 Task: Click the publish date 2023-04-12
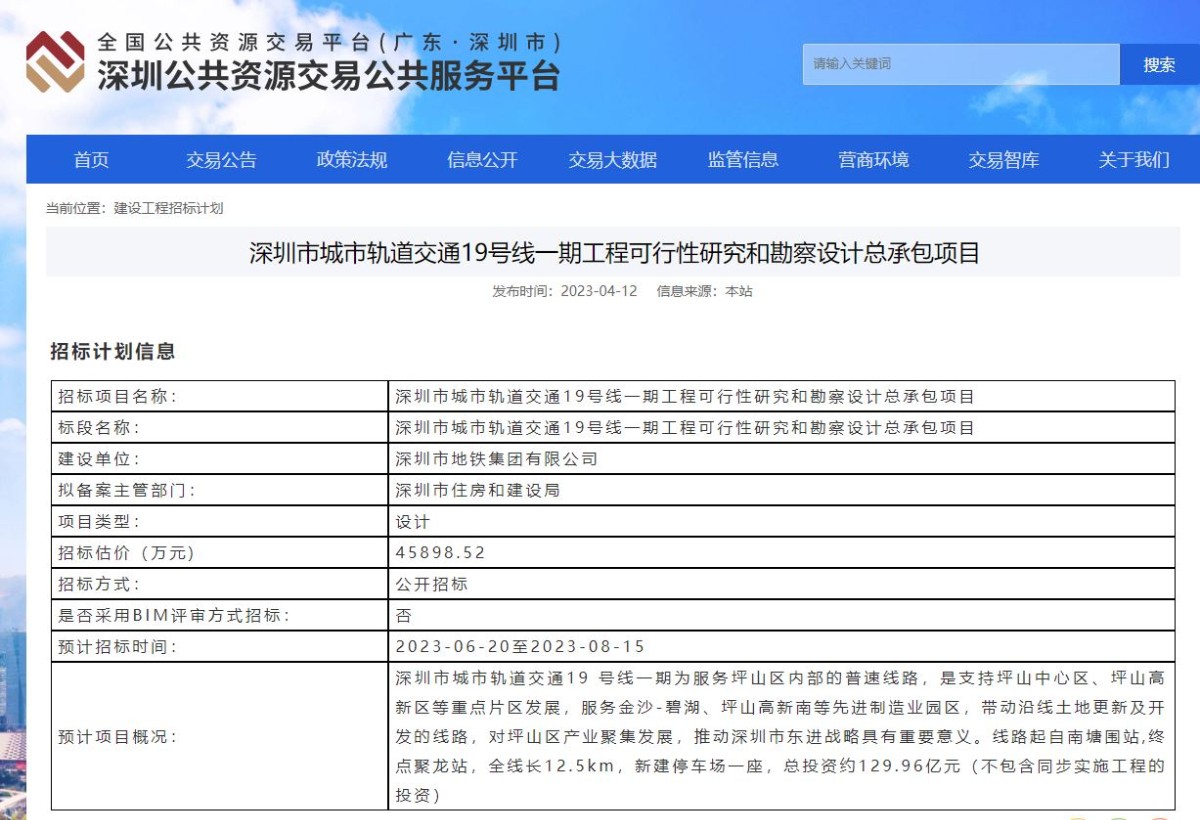[x=598, y=291]
